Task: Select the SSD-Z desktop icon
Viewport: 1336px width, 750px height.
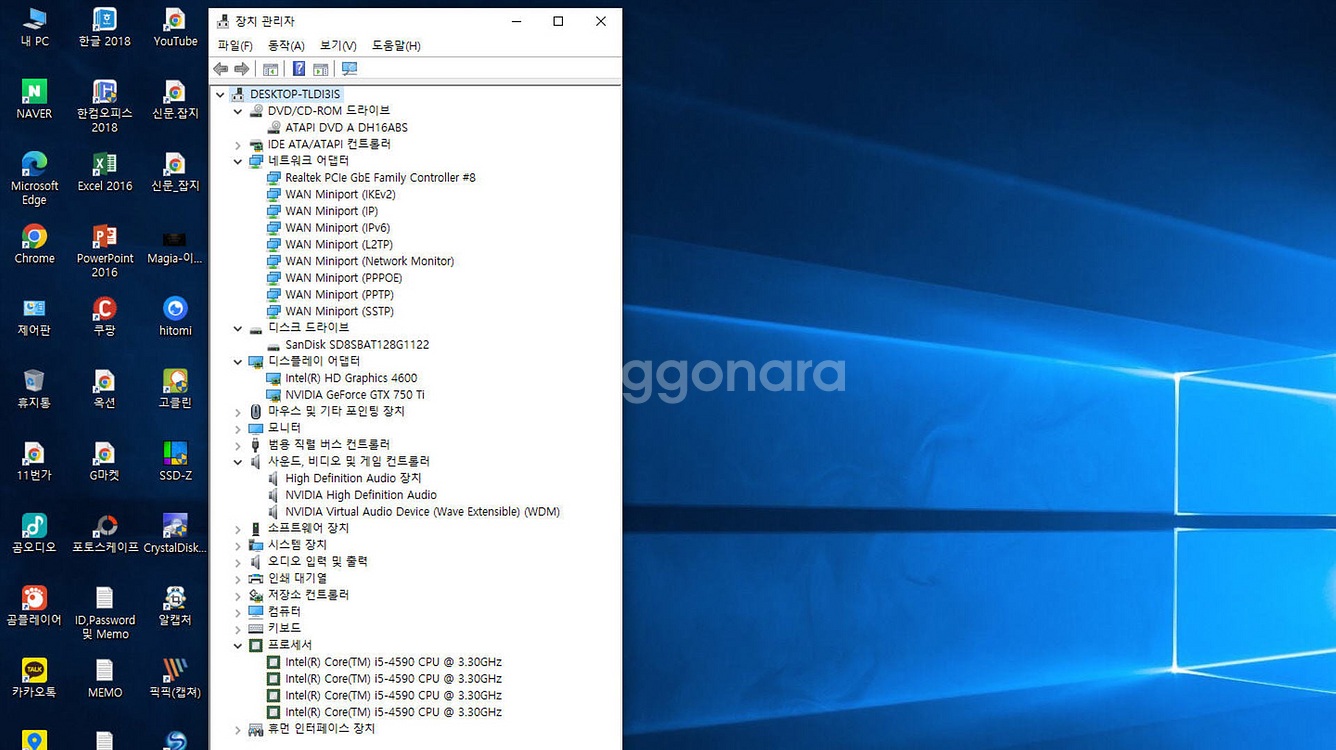Action: click(175, 460)
